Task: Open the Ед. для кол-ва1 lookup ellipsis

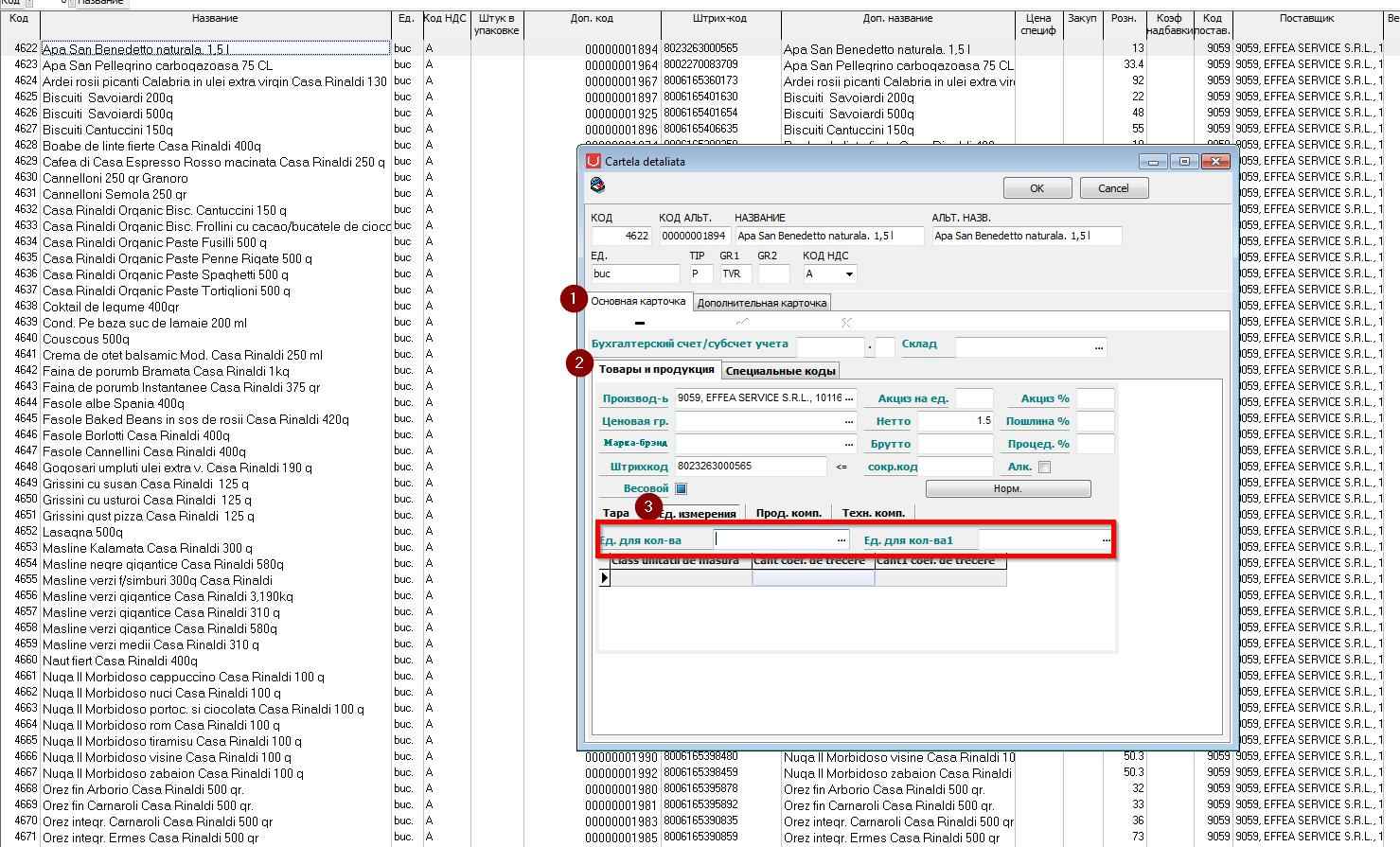Action: pos(1106,539)
